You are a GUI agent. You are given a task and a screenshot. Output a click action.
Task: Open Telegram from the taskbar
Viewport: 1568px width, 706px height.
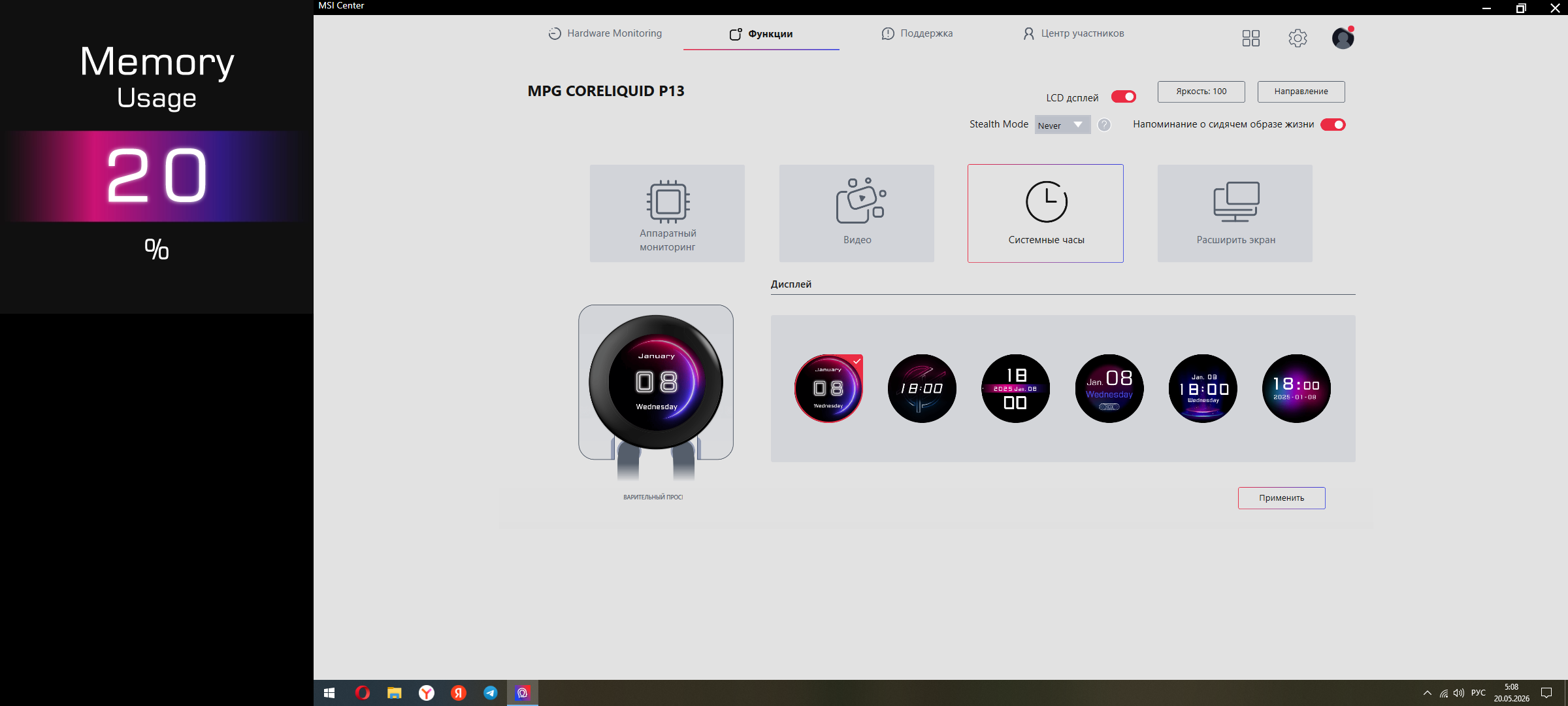point(491,693)
